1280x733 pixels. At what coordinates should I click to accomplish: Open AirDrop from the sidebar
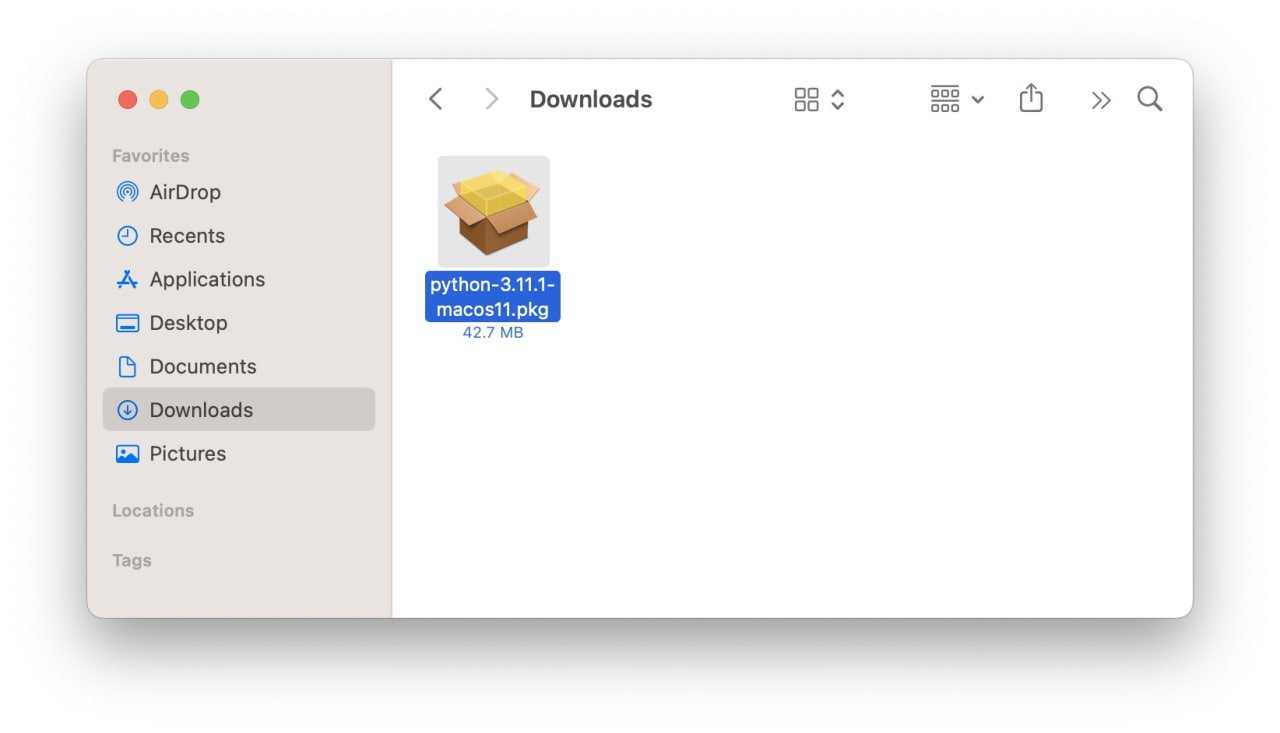click(x=186, y=192)
